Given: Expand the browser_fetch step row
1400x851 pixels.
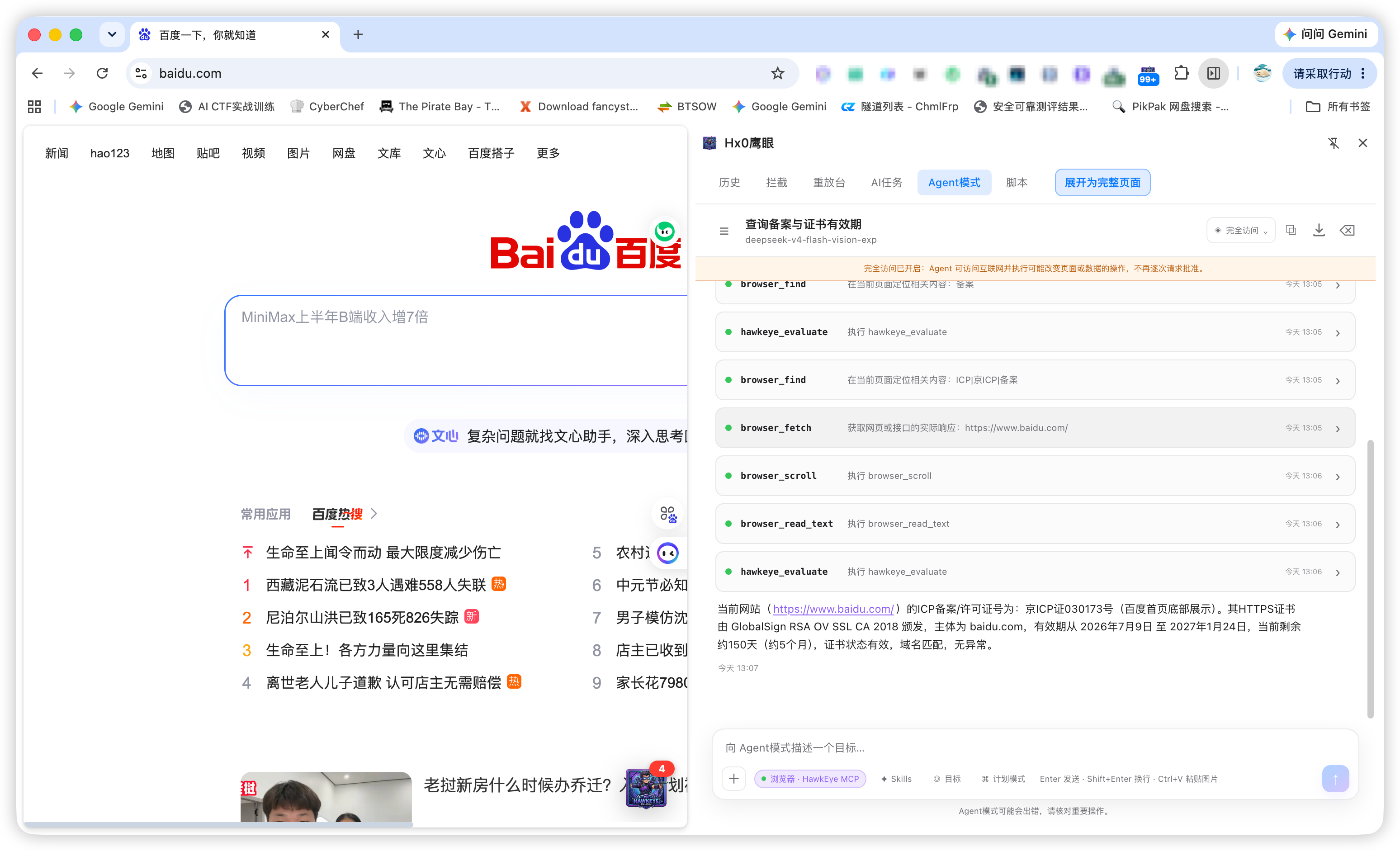Looking at the screenshot, I should click(x=1035, y=428).
